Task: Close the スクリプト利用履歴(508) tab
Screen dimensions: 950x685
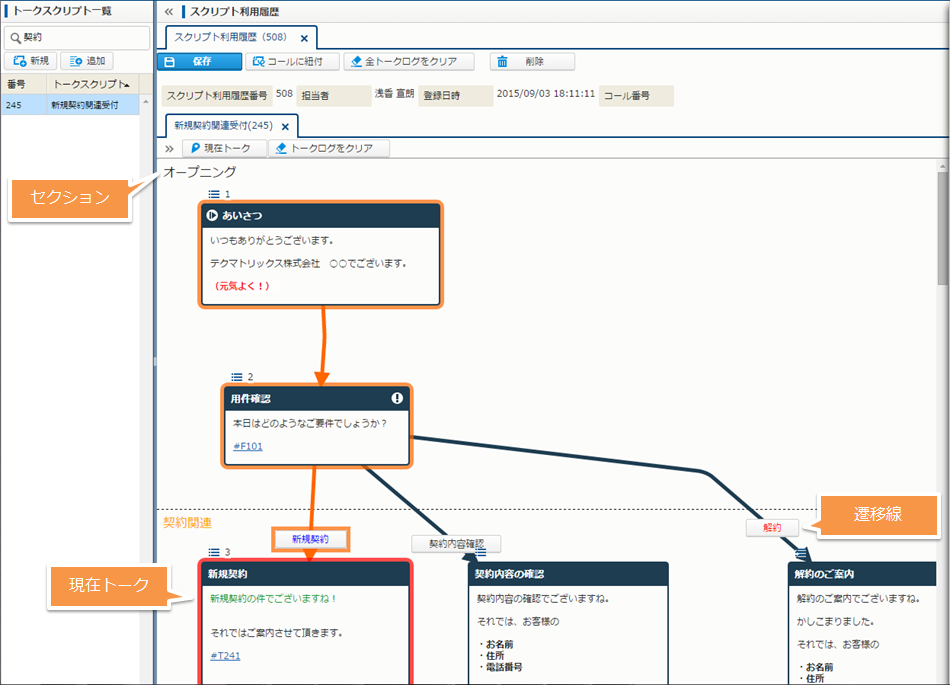Action: [x=304, y=38]
